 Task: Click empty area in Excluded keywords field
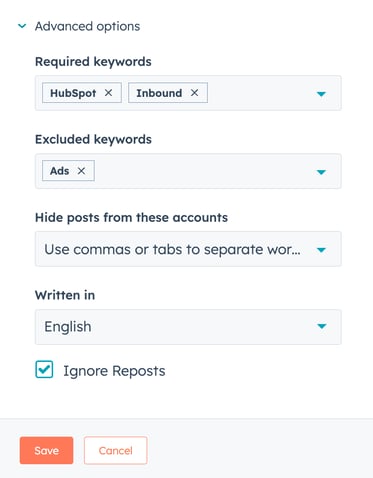click(203, 171)
